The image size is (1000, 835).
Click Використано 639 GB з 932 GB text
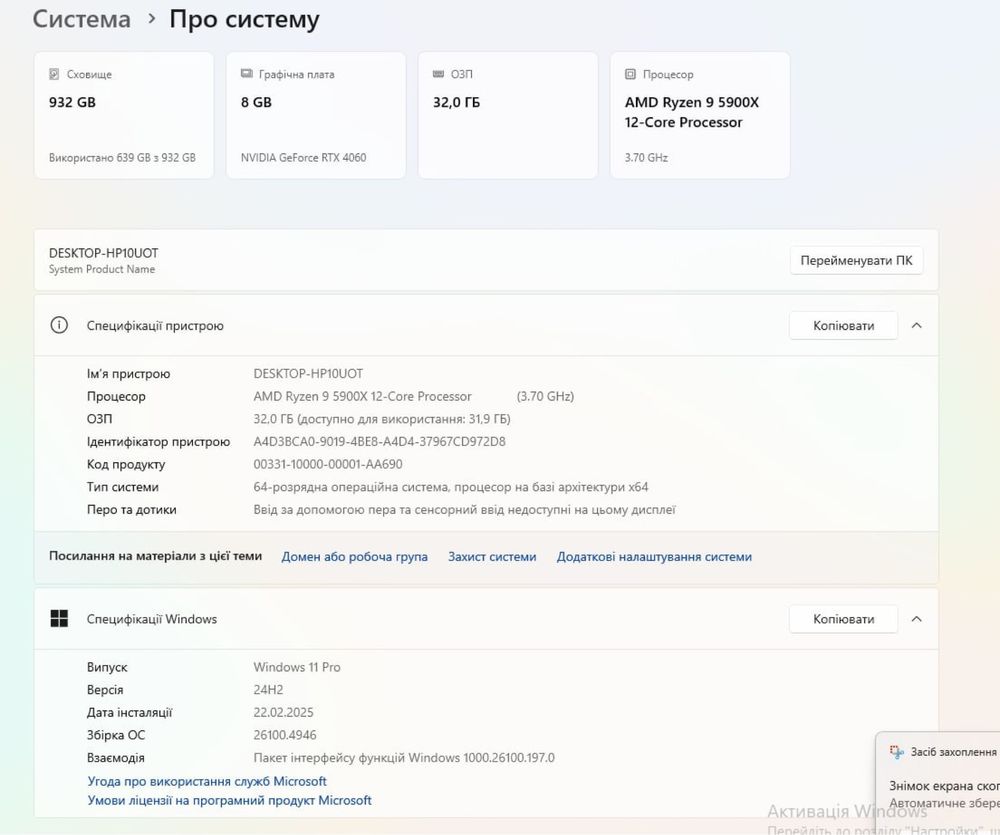tap(122, 158)
